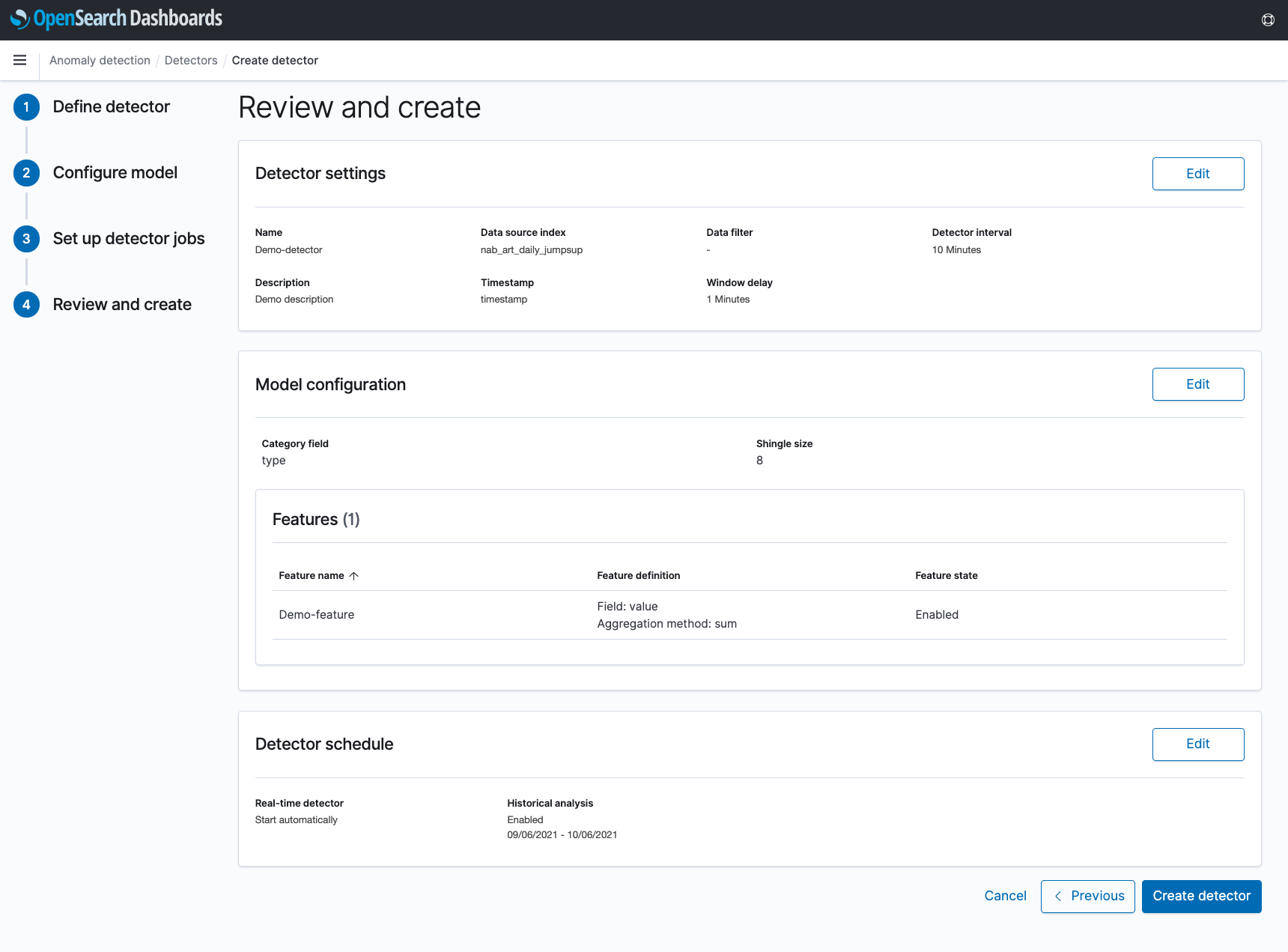Select step 3 circle for detector jobs
This screenshot has height=952, width=1288.
(26, 239)
